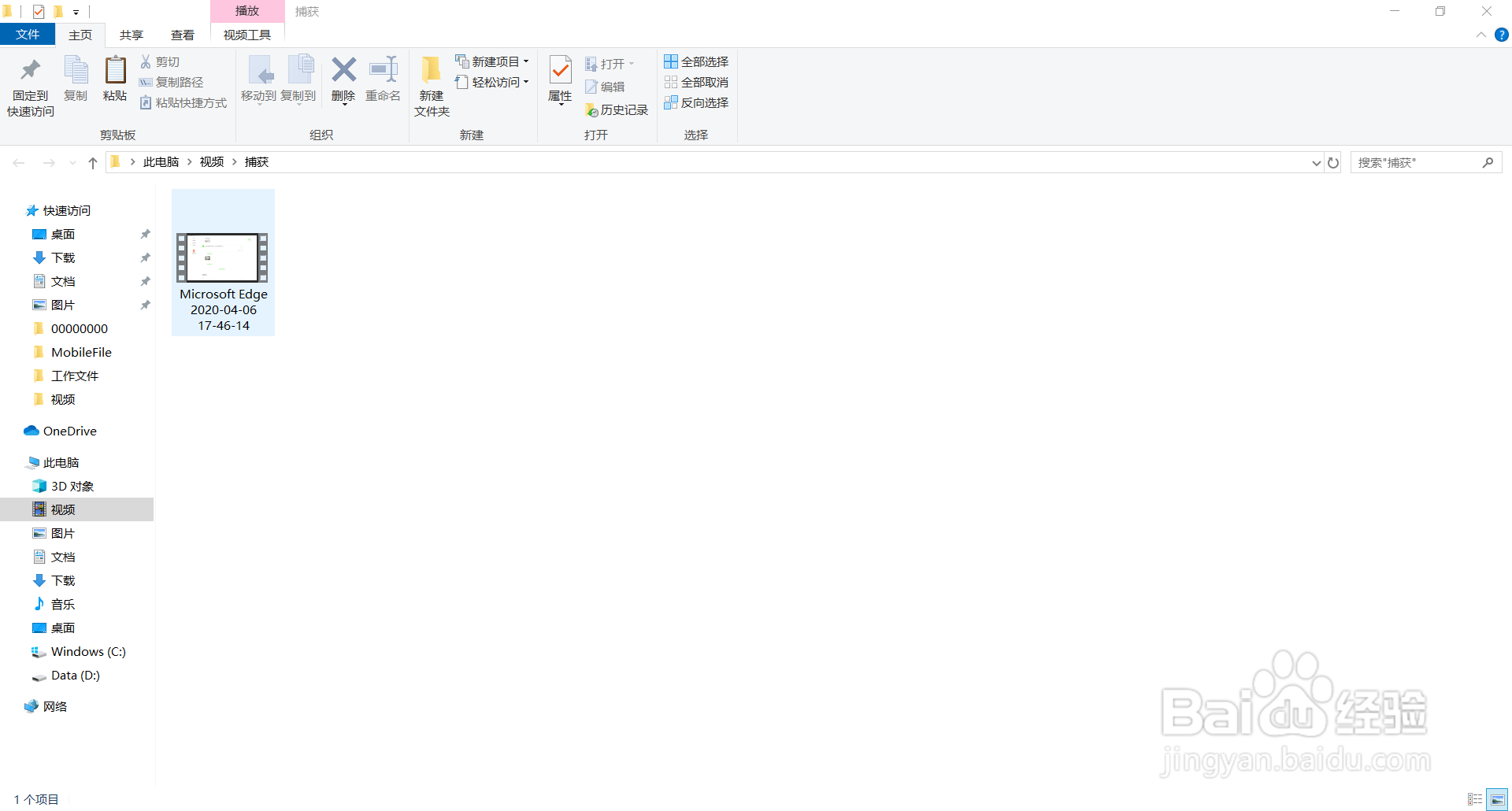Pin to Quick access (固定到快速访问)
Screen dimensions: 1512x811
point(31,87)
